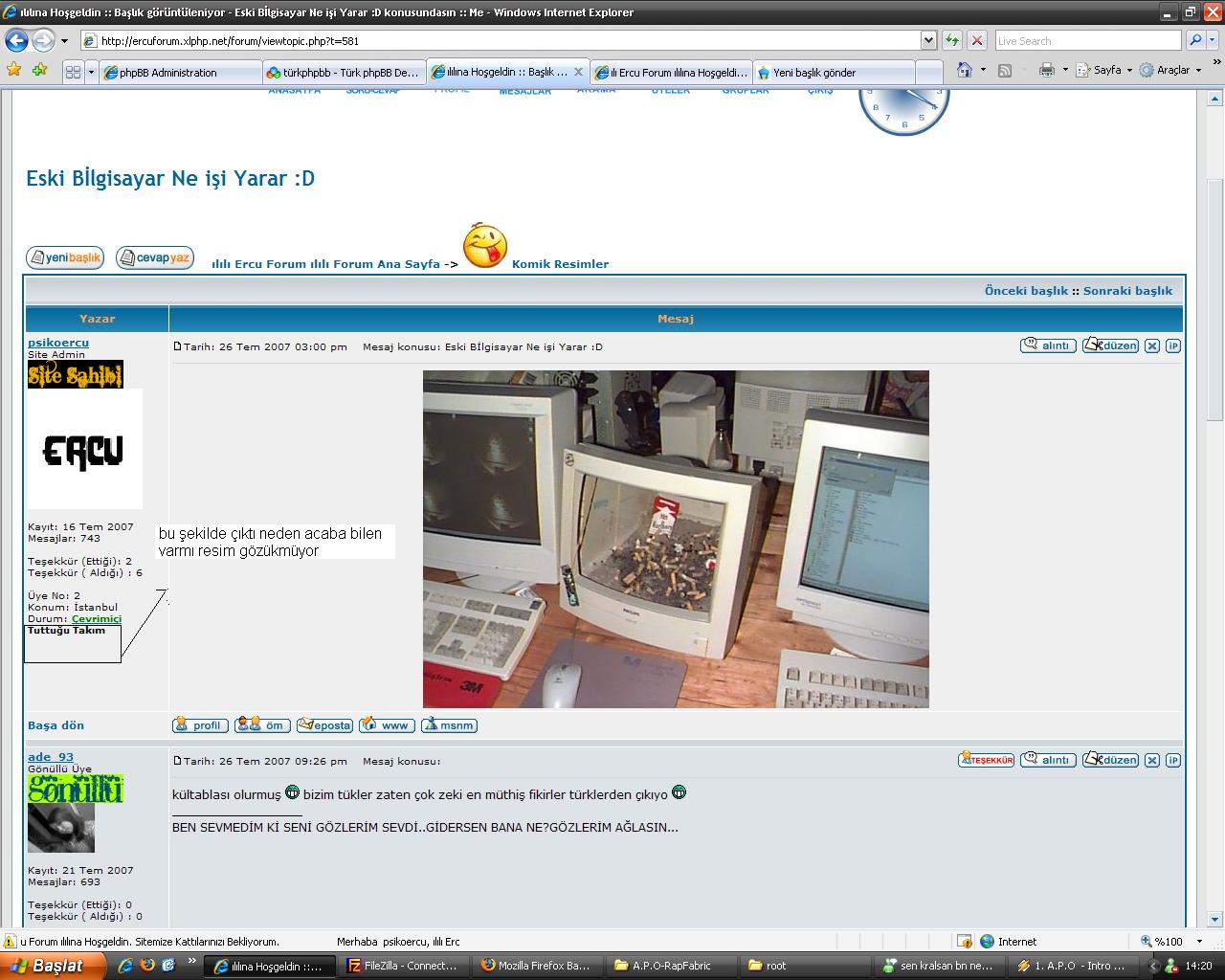1225x980 pixels.
Task: Switch to the Yeni başlık gönder tab
Action: pos(834,73)
